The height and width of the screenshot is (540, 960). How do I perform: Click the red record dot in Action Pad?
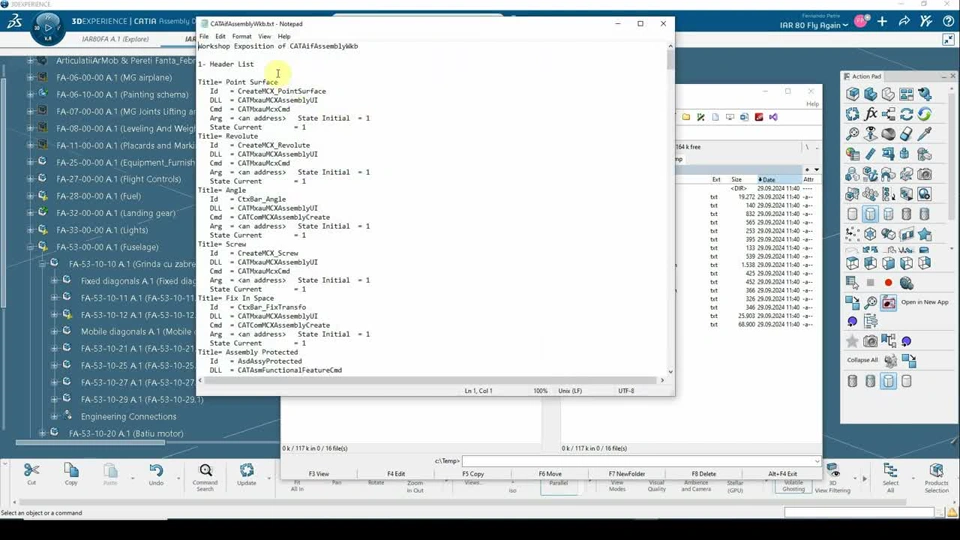(x=888, y=283)
